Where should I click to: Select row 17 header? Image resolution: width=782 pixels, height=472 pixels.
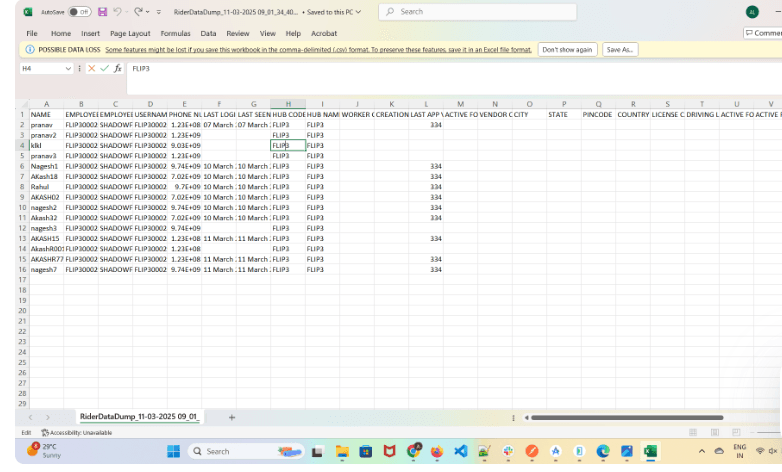point(22,280)
